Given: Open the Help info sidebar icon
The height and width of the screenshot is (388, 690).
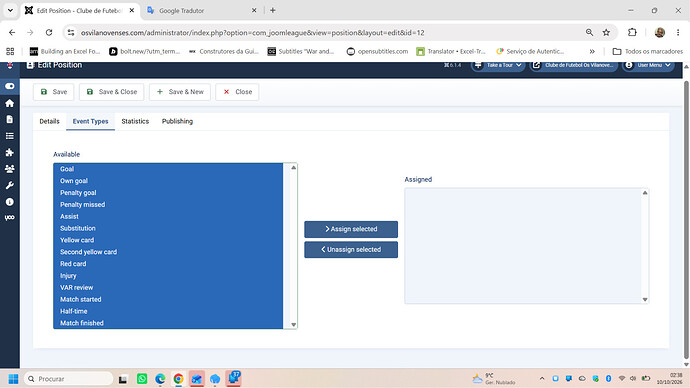Looking at the screenshot, I should [10, 202].
